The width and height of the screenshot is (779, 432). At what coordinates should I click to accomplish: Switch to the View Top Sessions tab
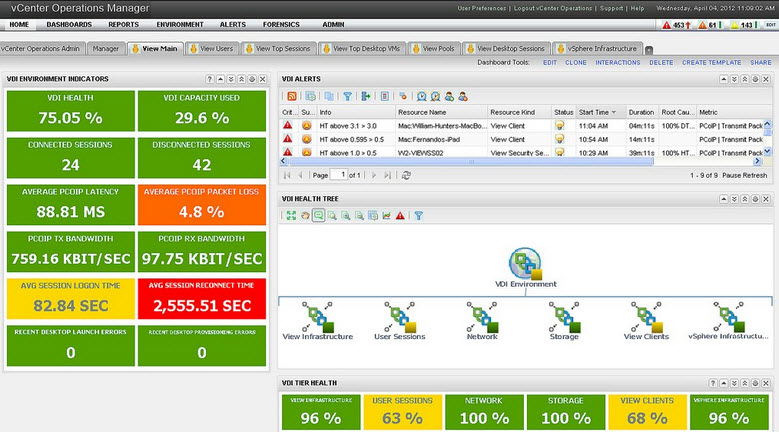(278, 49)
